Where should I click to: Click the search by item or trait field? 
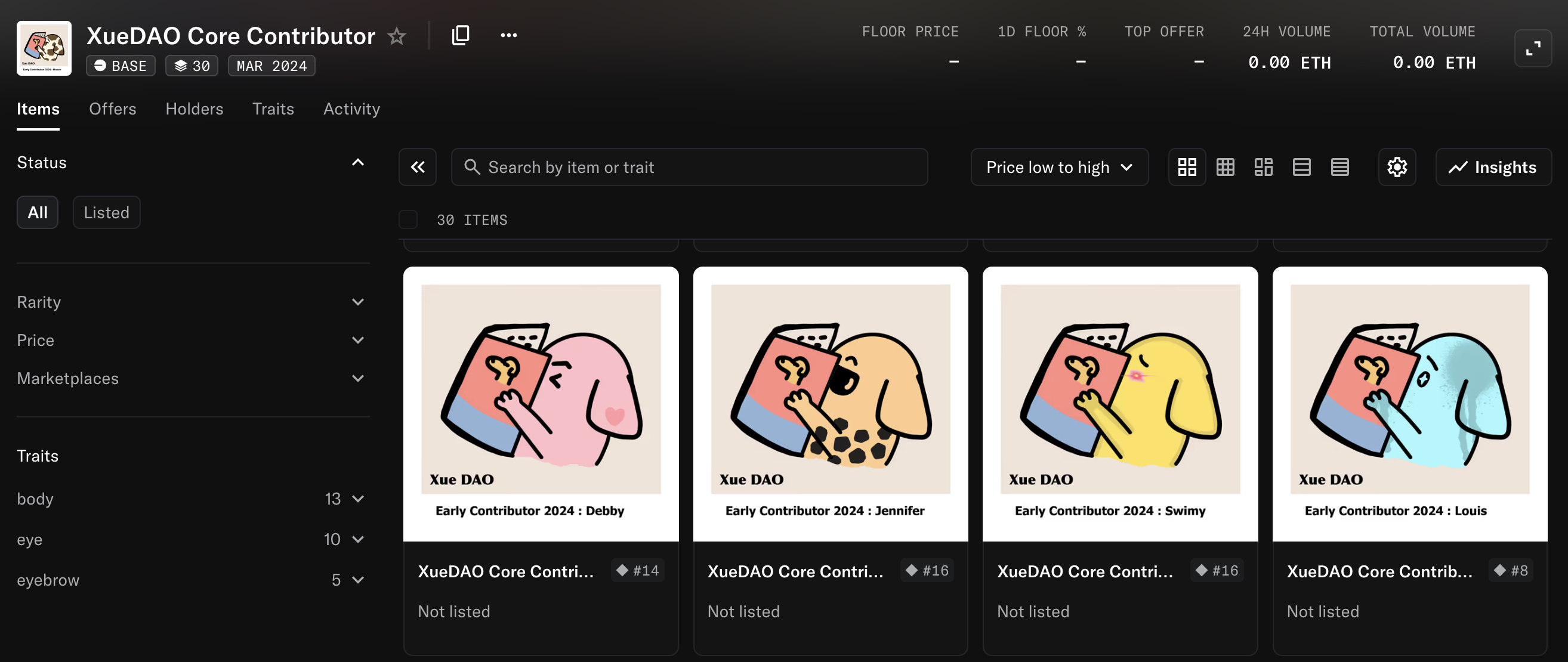(689, 167)
